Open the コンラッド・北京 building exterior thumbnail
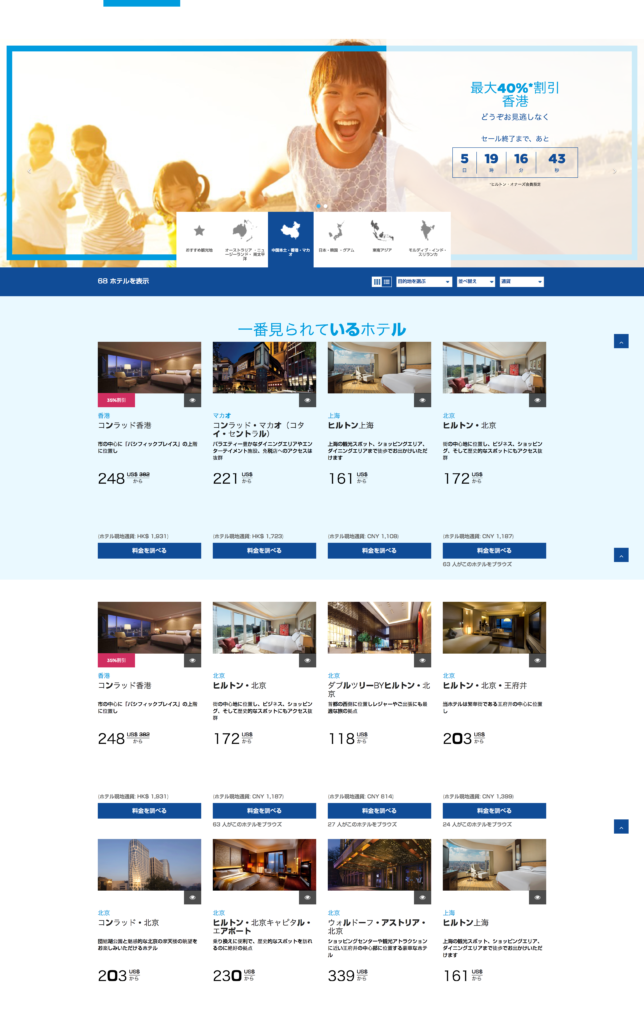The height and width of the screenshot is (1024, 644). 150,865
